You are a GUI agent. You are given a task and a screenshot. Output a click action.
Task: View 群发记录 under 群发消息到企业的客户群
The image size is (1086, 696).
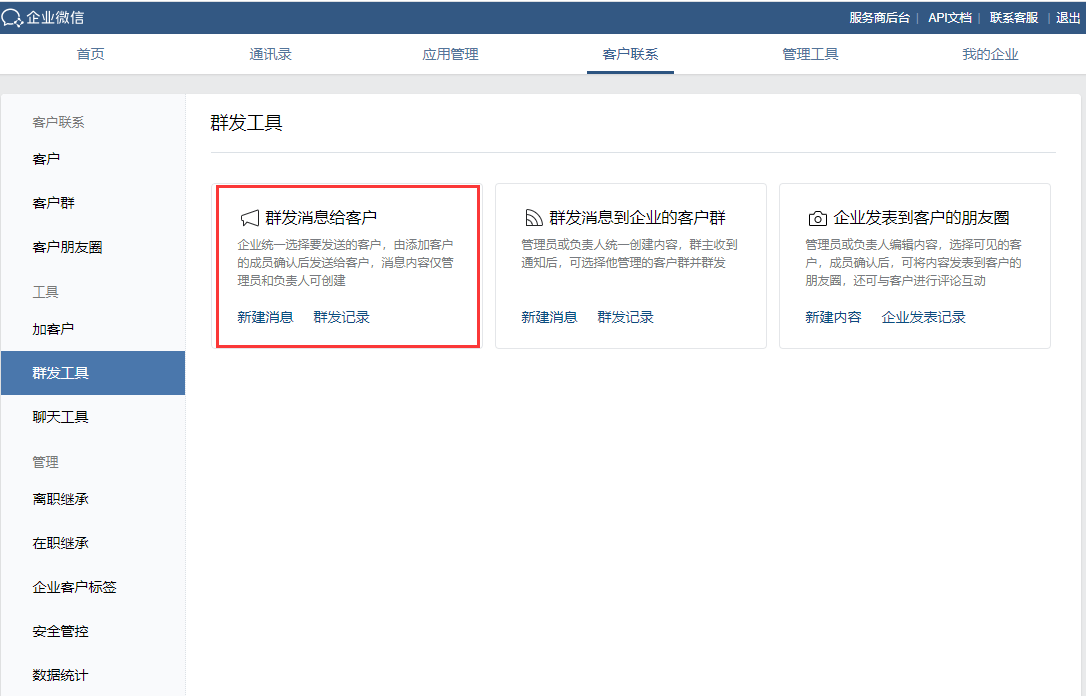coord(625,317)
